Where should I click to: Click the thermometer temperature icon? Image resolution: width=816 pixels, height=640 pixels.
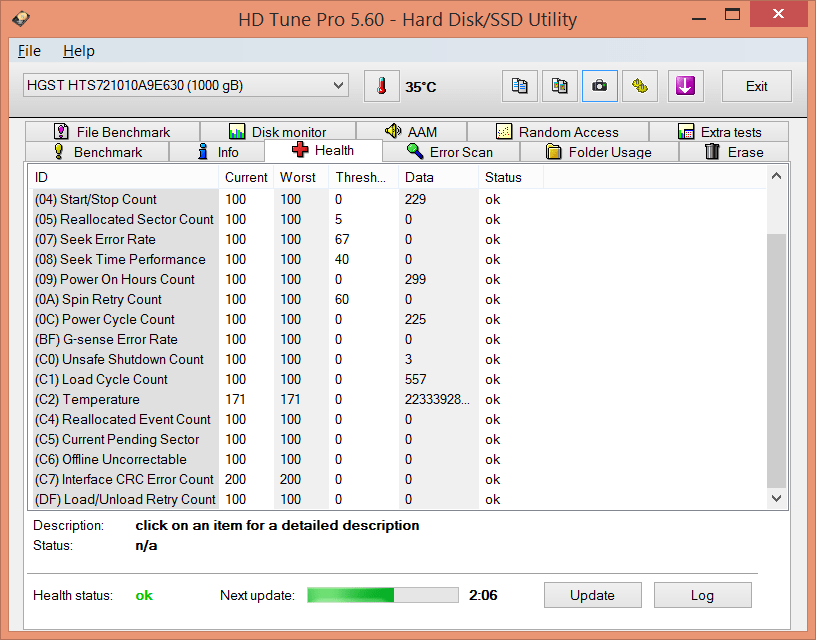point(381,86)
